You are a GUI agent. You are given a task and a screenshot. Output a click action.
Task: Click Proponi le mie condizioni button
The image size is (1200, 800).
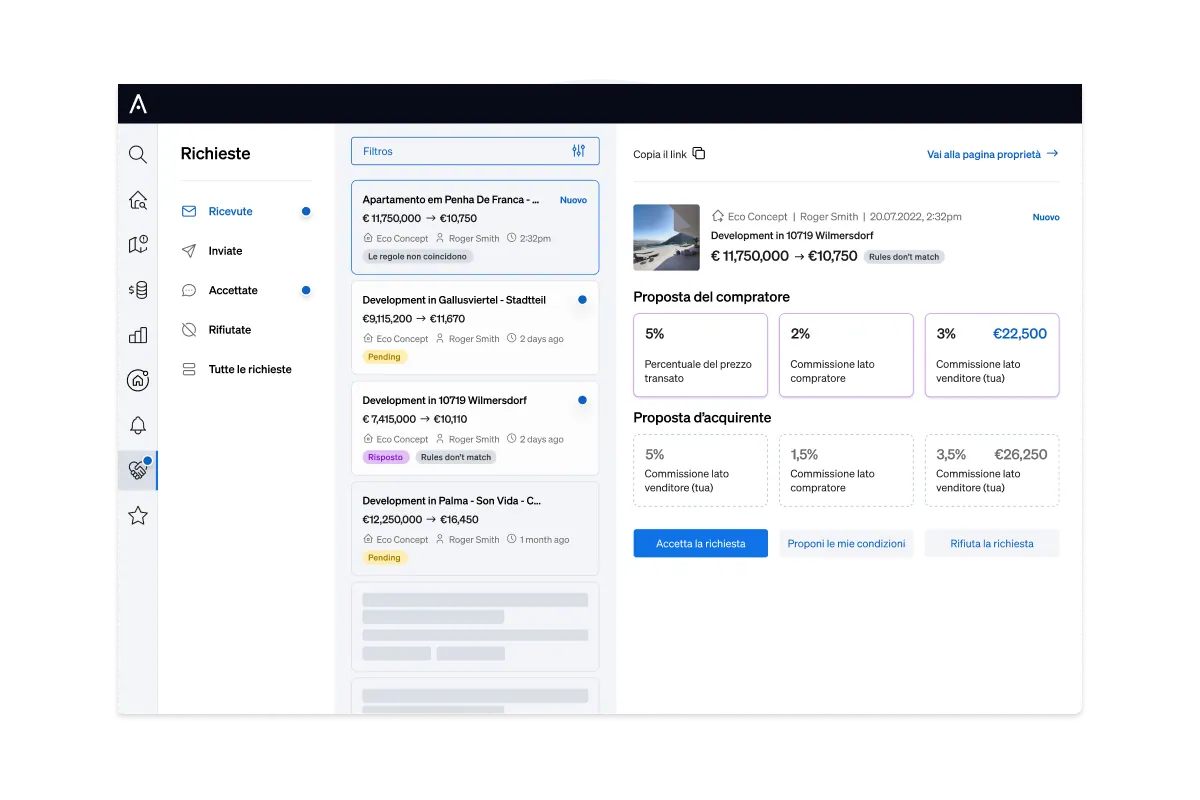coord(846,543)
